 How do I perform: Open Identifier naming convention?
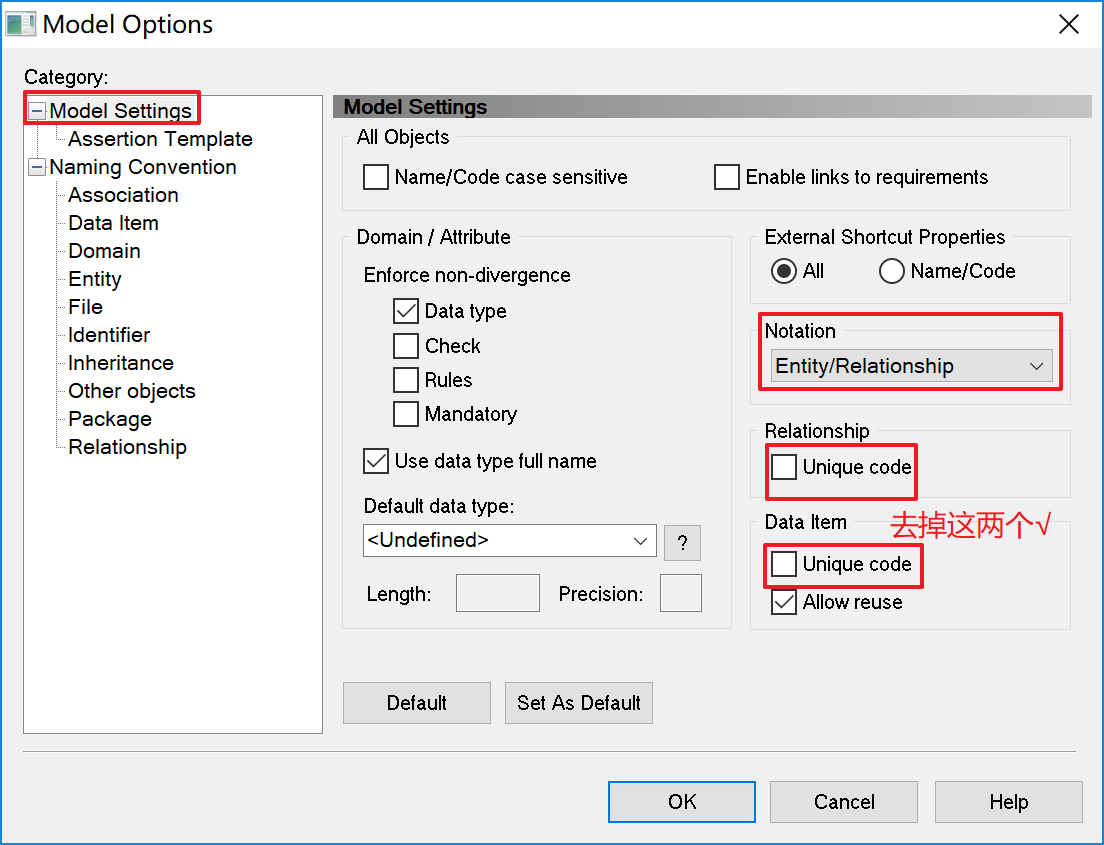pyautogui.click(x=109, y=335)
